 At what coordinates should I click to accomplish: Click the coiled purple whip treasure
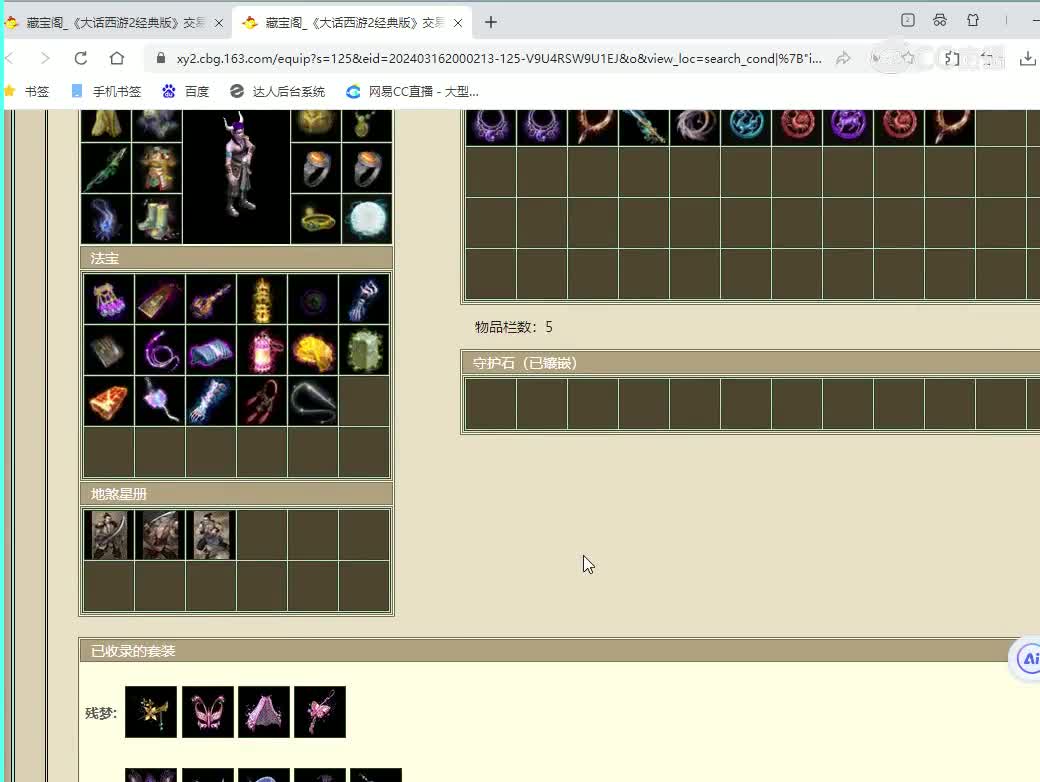(x=160, y=350)
